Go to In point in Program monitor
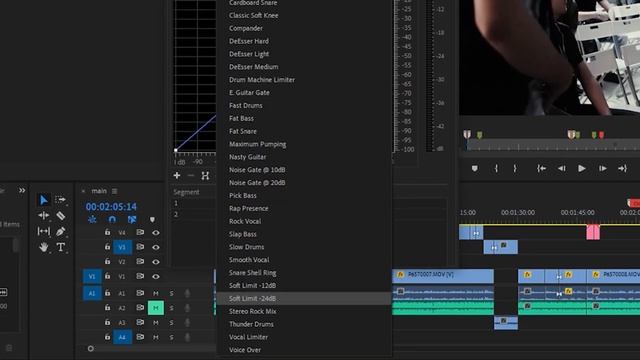The height and width of the screenshot is (360, 640). coord(541,168)
